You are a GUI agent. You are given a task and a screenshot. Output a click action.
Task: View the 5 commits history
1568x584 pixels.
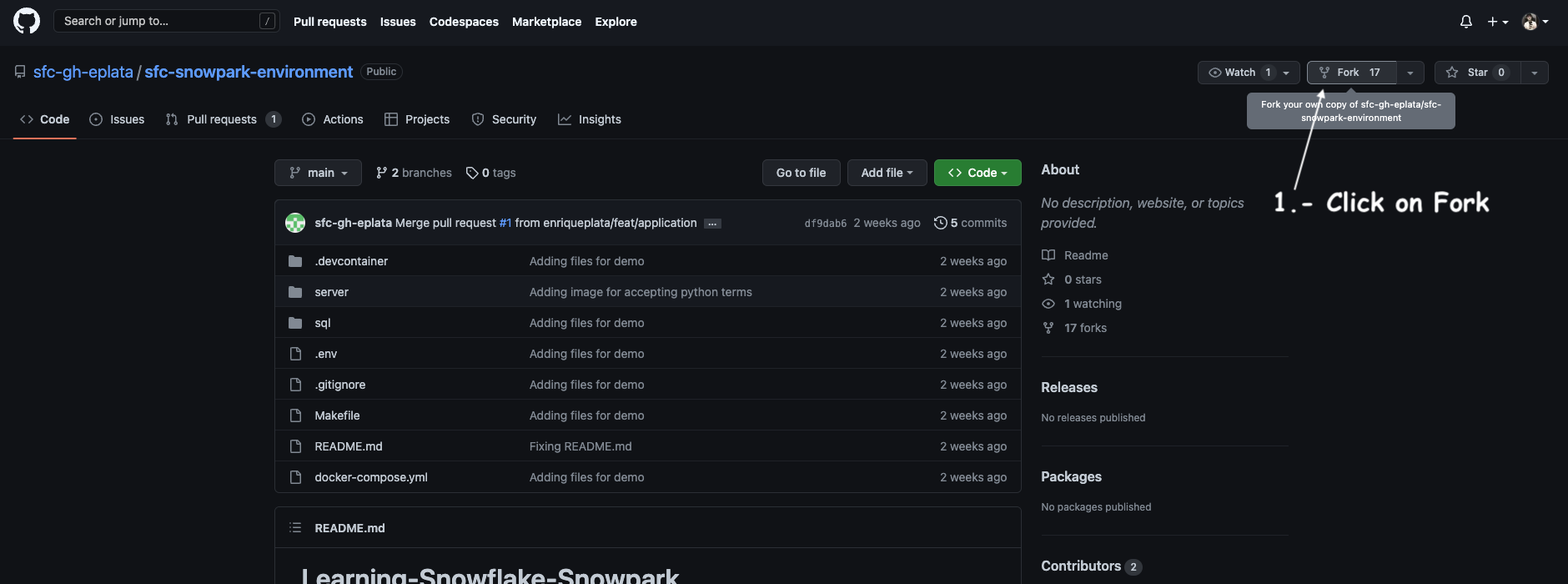point(970,223)
